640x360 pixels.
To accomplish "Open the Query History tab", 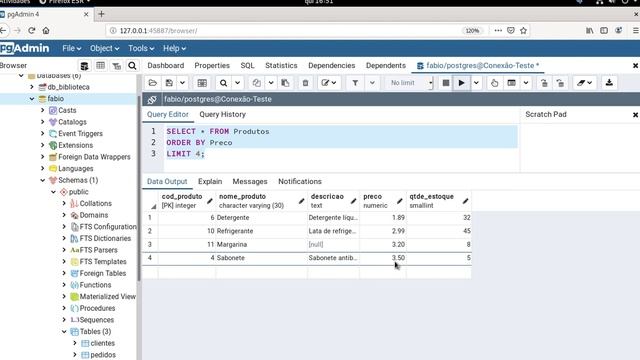I will 222,114.
